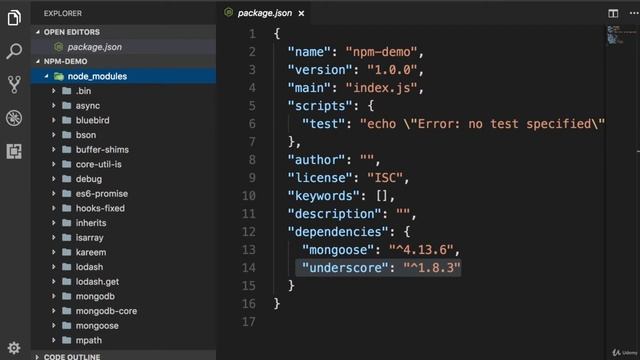Select the lodash folder name
The height and width of the screenshot is (360, 640).
click(x=89, y=267)
